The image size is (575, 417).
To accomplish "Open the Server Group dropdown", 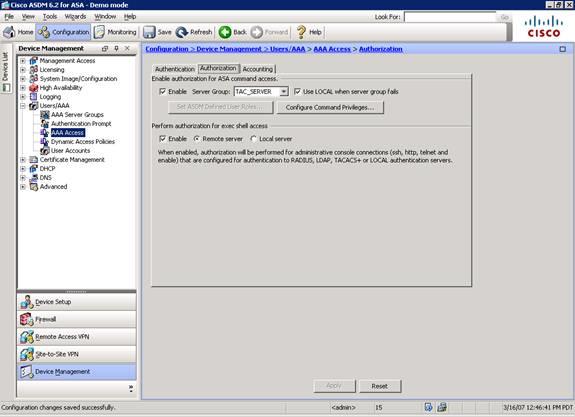I will pyautogui.click(x=284, y=92).
